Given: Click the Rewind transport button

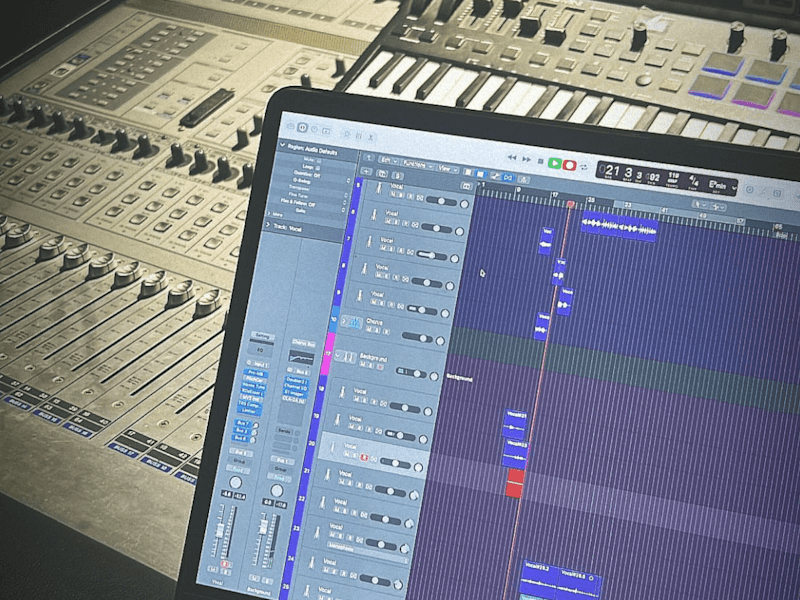Looking at the screenshot, I should pos(512,158).
